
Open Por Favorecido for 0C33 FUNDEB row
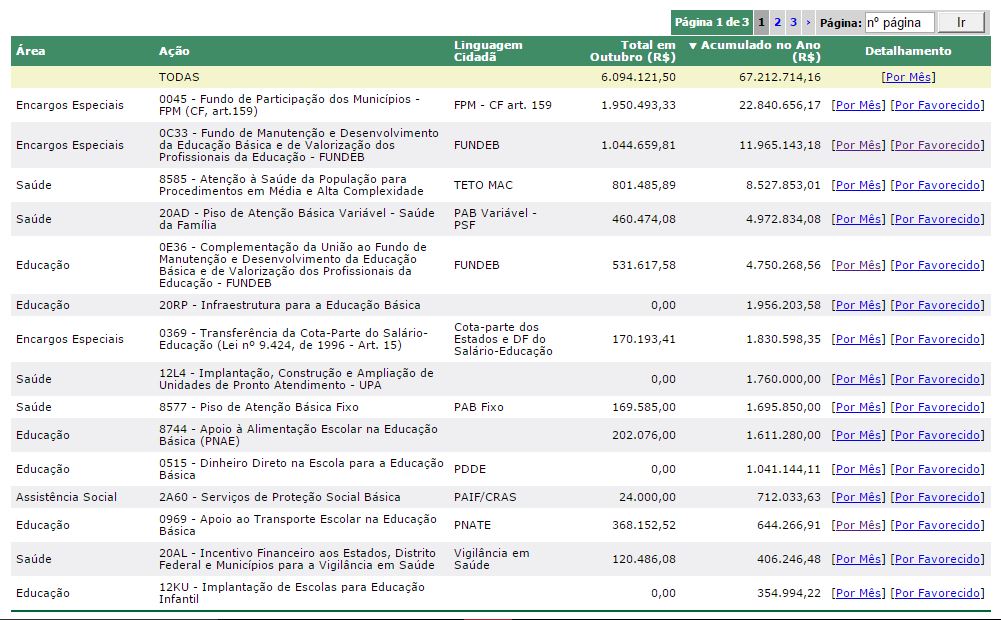[937, 146]
